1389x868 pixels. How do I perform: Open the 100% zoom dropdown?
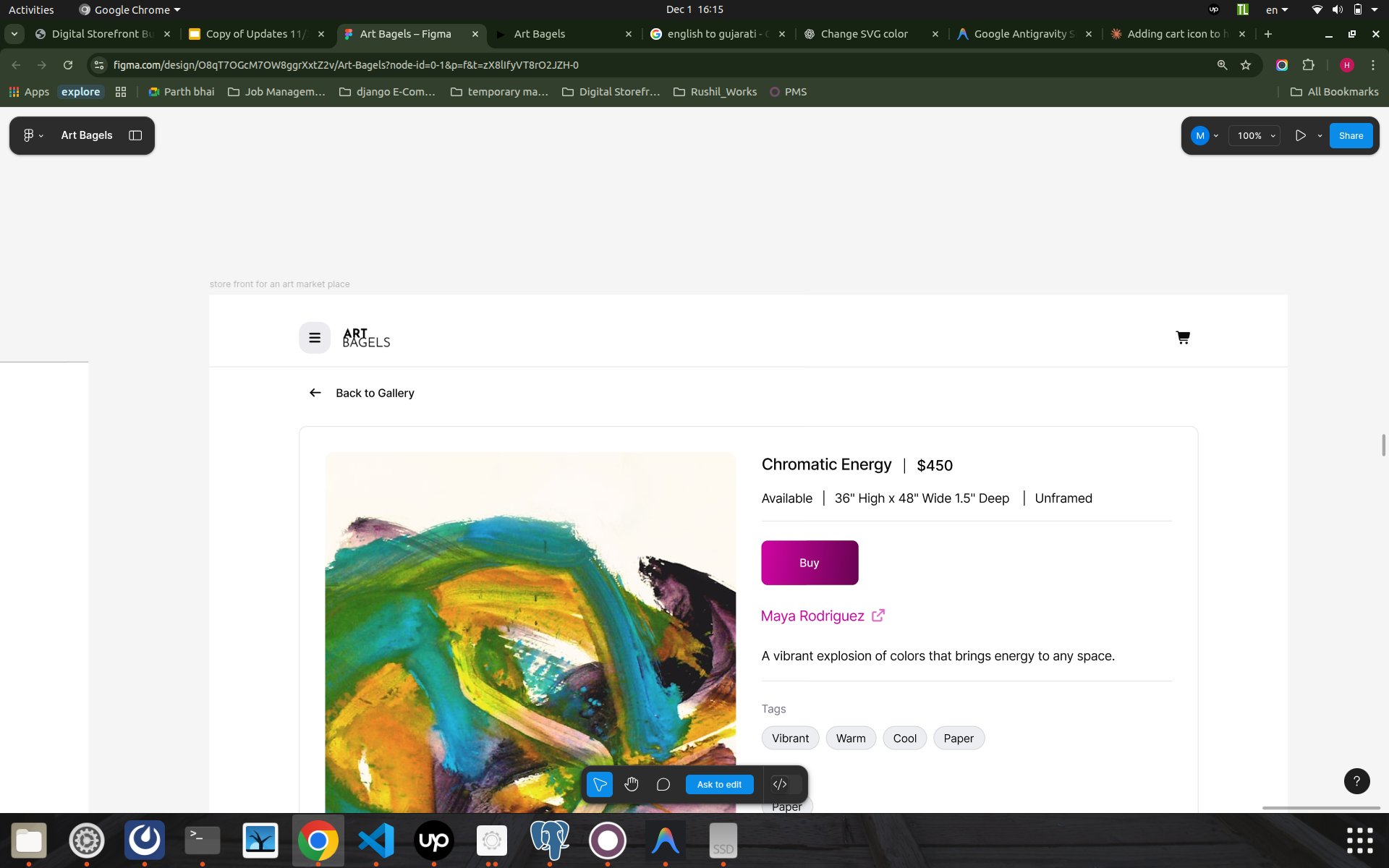pos(1255,135)
